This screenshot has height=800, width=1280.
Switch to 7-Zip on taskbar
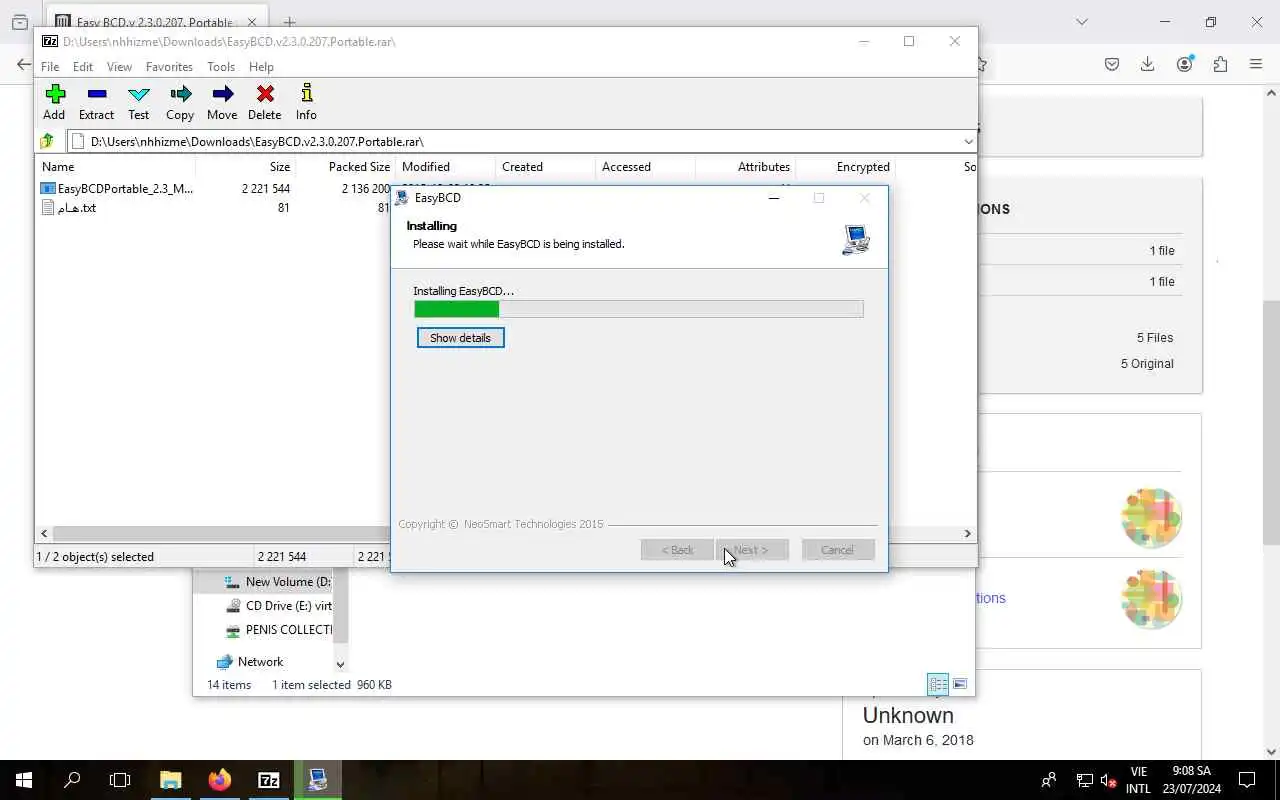click(x=268, y=780)
